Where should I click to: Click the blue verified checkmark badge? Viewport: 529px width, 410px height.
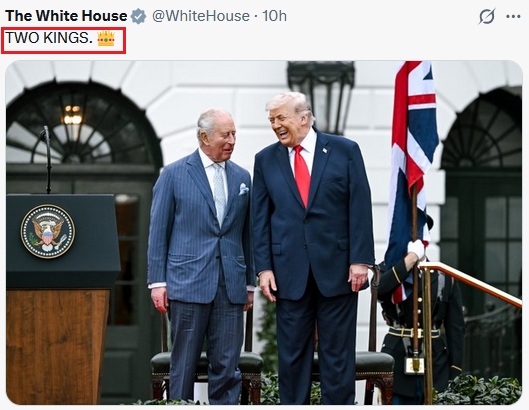point(138,16)
